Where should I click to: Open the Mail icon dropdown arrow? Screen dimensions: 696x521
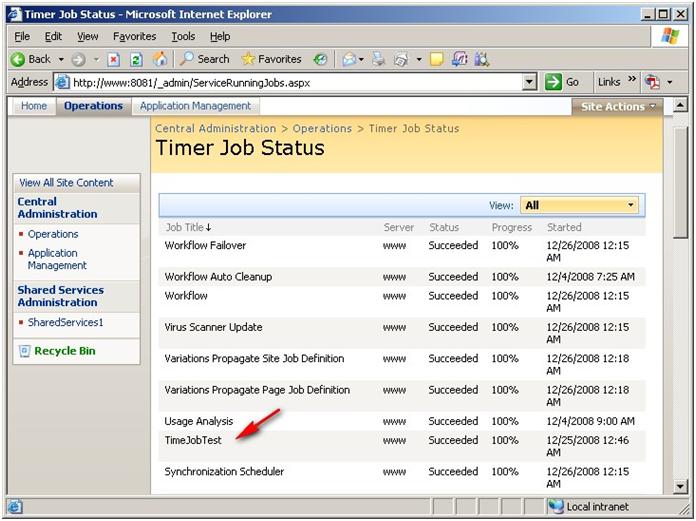362,59
